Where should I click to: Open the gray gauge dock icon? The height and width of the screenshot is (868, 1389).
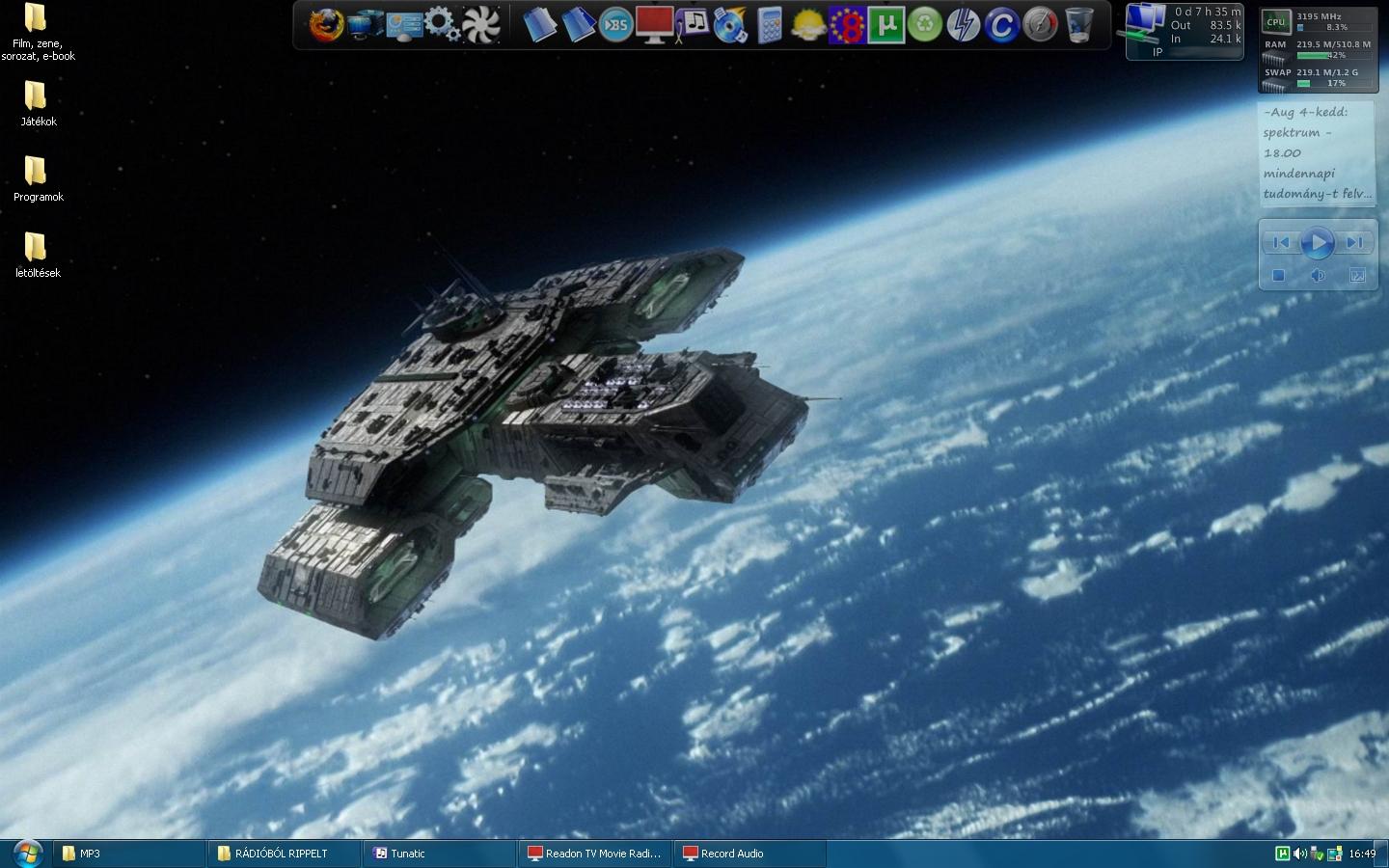(x=1040, y=24)
